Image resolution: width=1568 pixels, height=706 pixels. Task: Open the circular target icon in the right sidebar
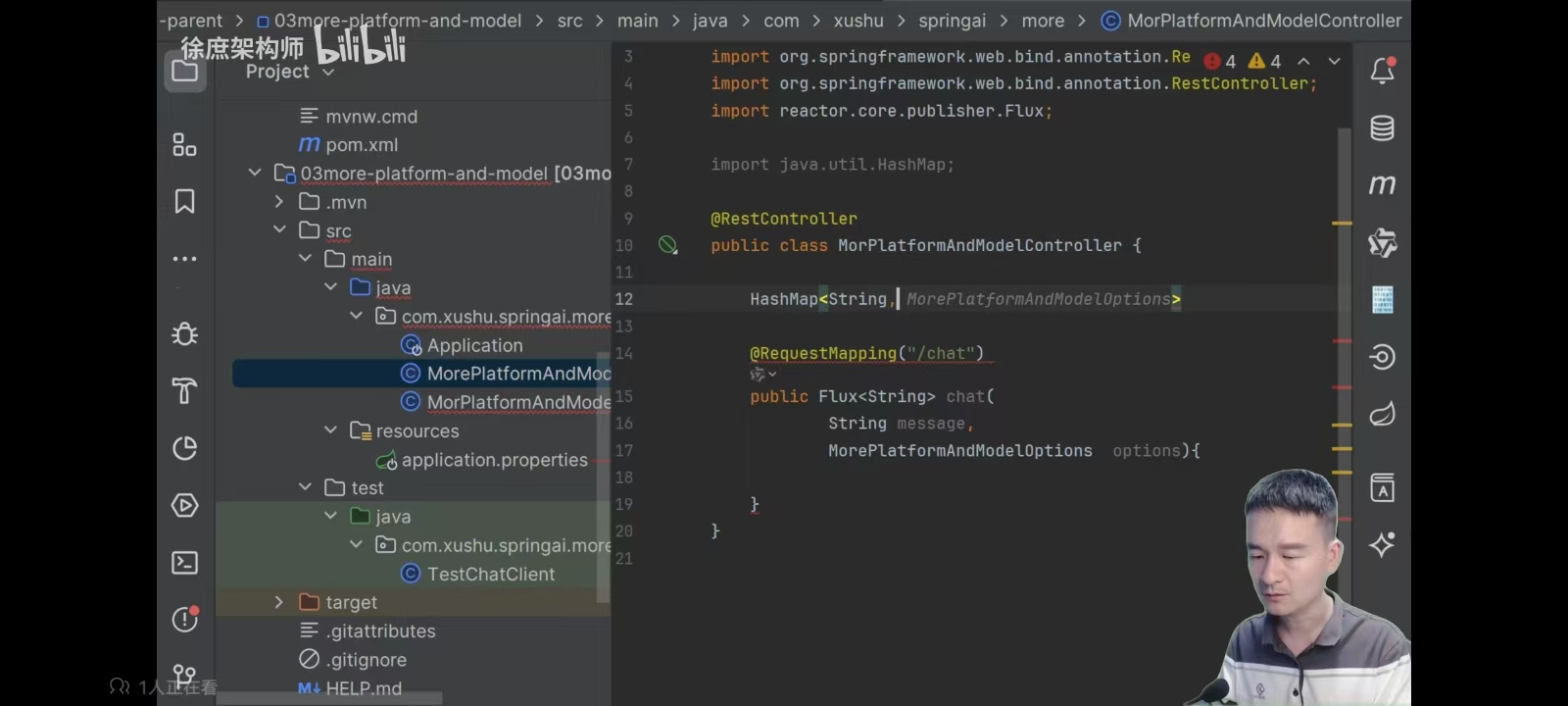(1383, 356)
